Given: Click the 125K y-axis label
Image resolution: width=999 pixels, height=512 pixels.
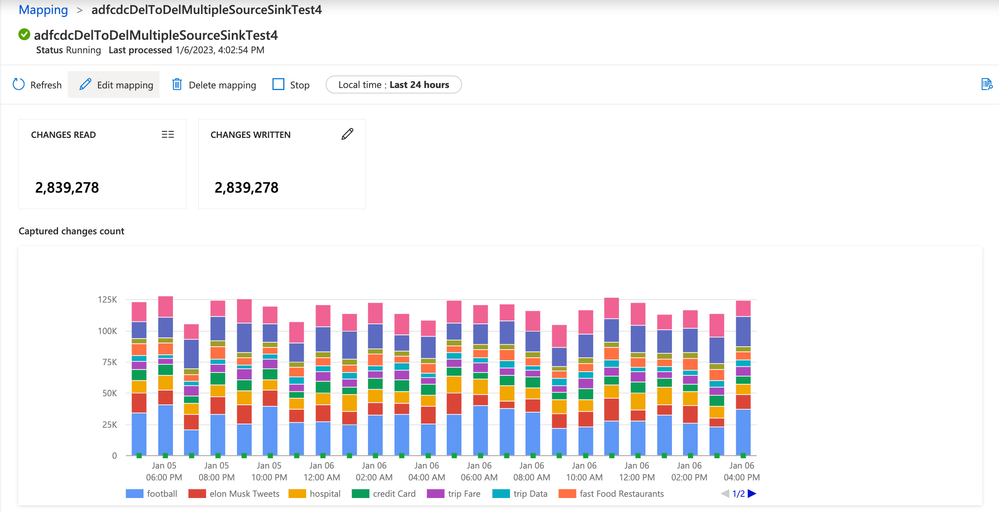Looking at the screenshot, I should [107, 299].
